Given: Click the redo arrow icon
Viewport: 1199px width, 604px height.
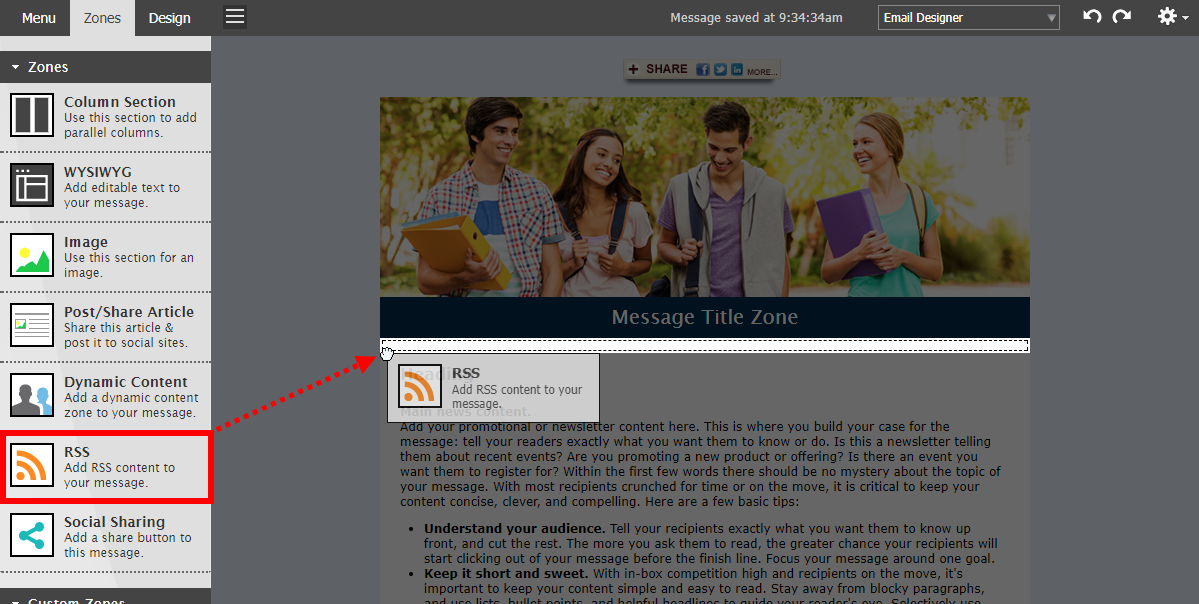Looking at the screenshot, I should 1122,16.
